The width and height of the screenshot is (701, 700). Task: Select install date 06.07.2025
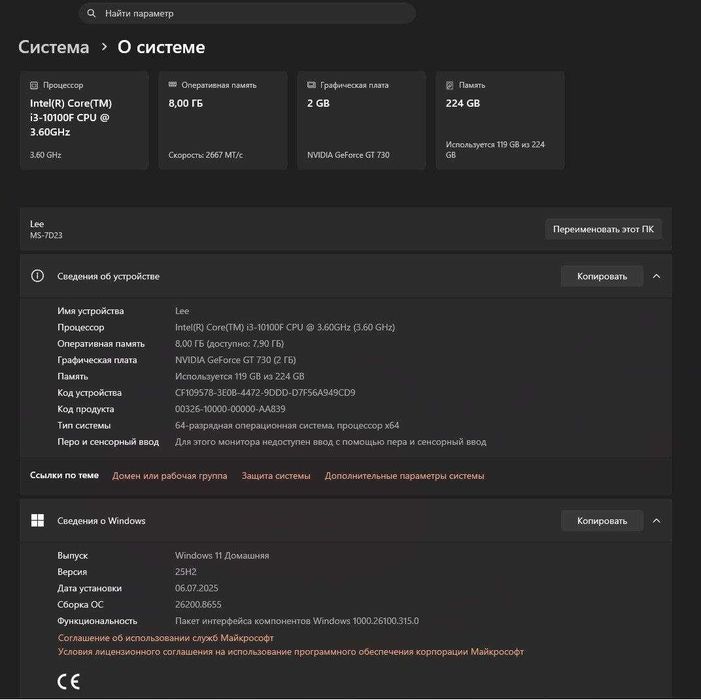tap(196, 588)
